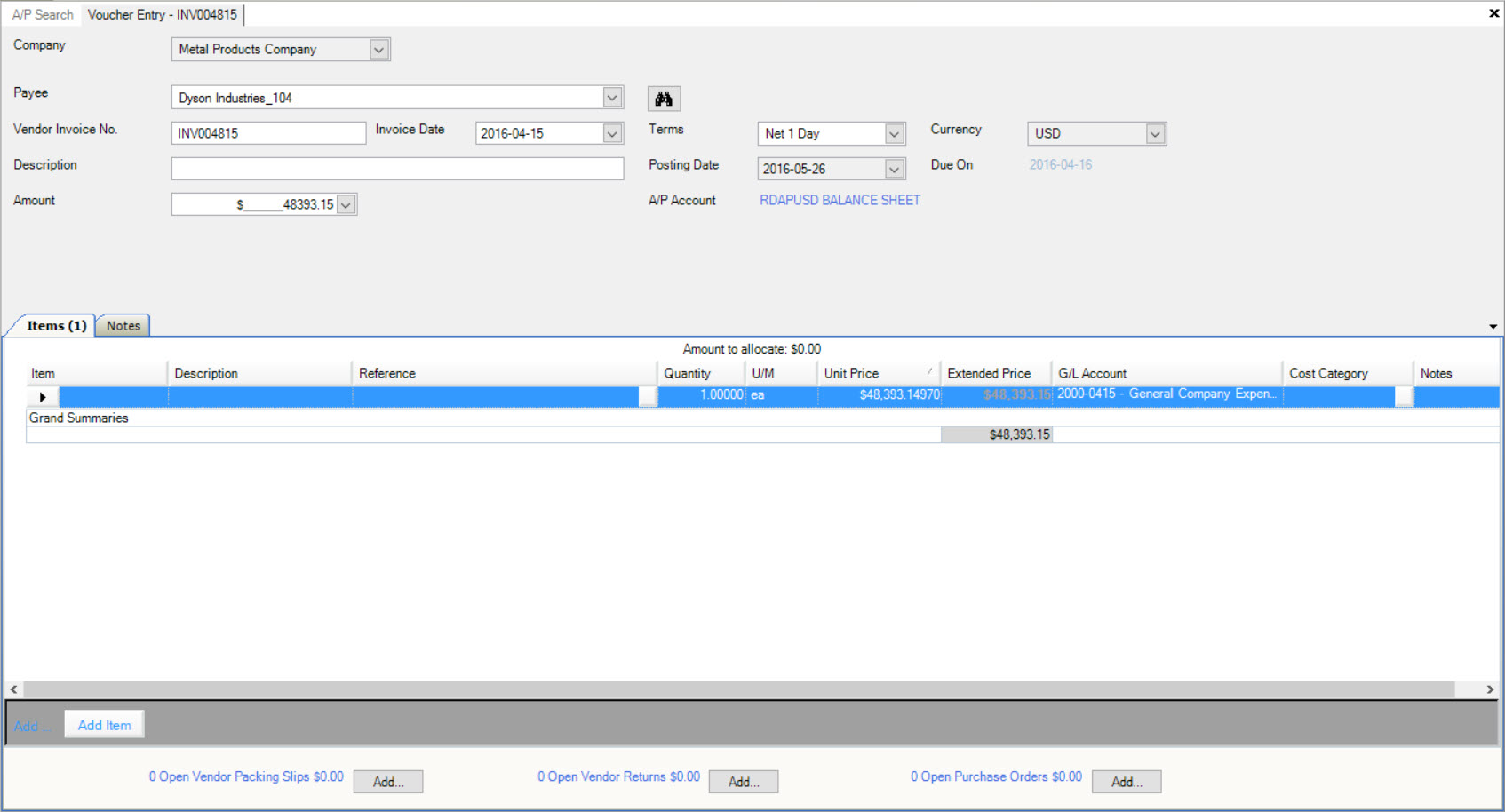Click the Extended Price column header
The width and height of the screenshot is (1505, 812).
pos(996,373)
